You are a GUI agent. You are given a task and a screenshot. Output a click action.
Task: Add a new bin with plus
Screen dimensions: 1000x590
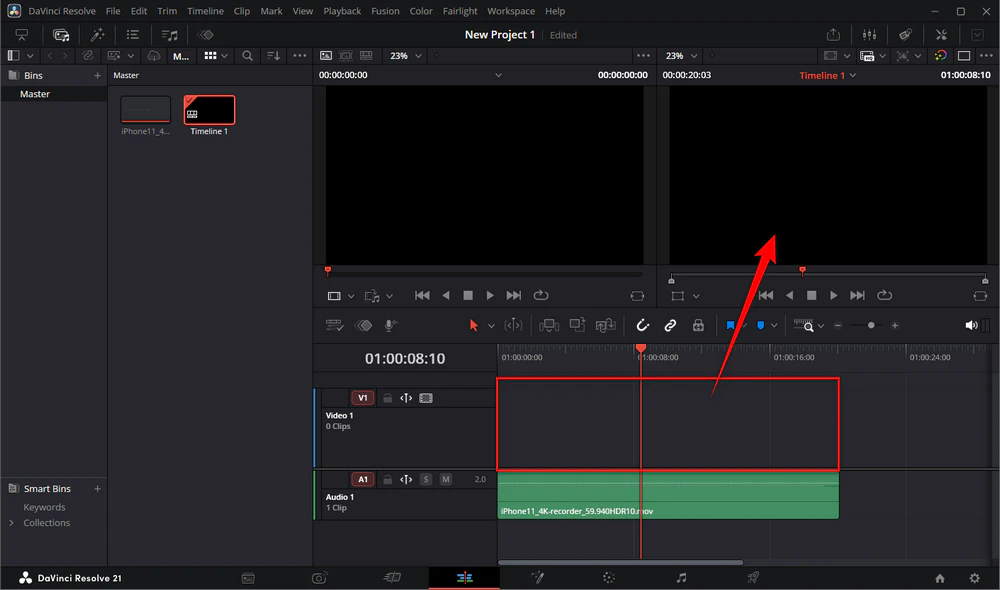[x=97, y=75]
